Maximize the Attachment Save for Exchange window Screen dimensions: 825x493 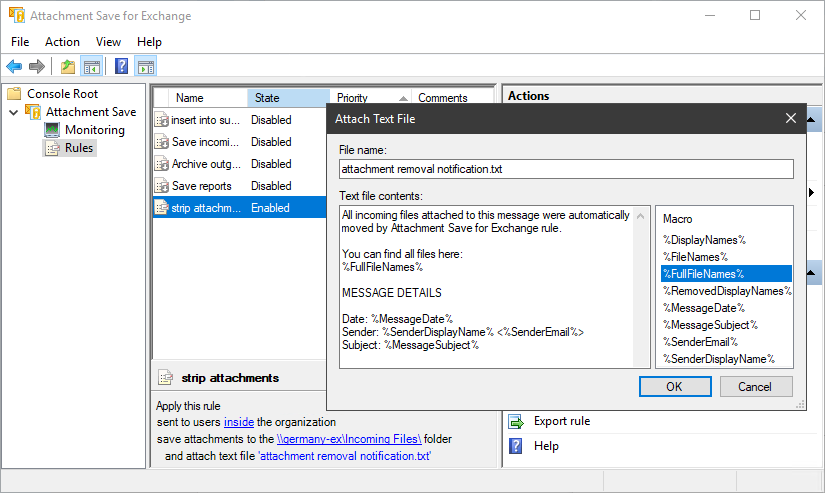(755, 15)
